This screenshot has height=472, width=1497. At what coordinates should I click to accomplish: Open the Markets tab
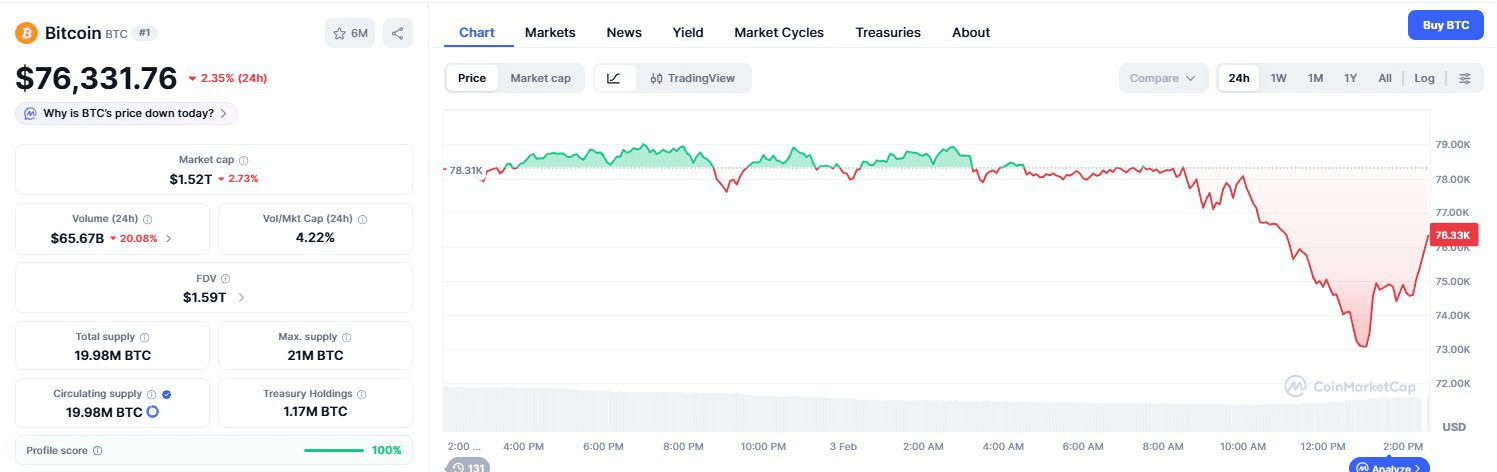click(x=550, y=32)
